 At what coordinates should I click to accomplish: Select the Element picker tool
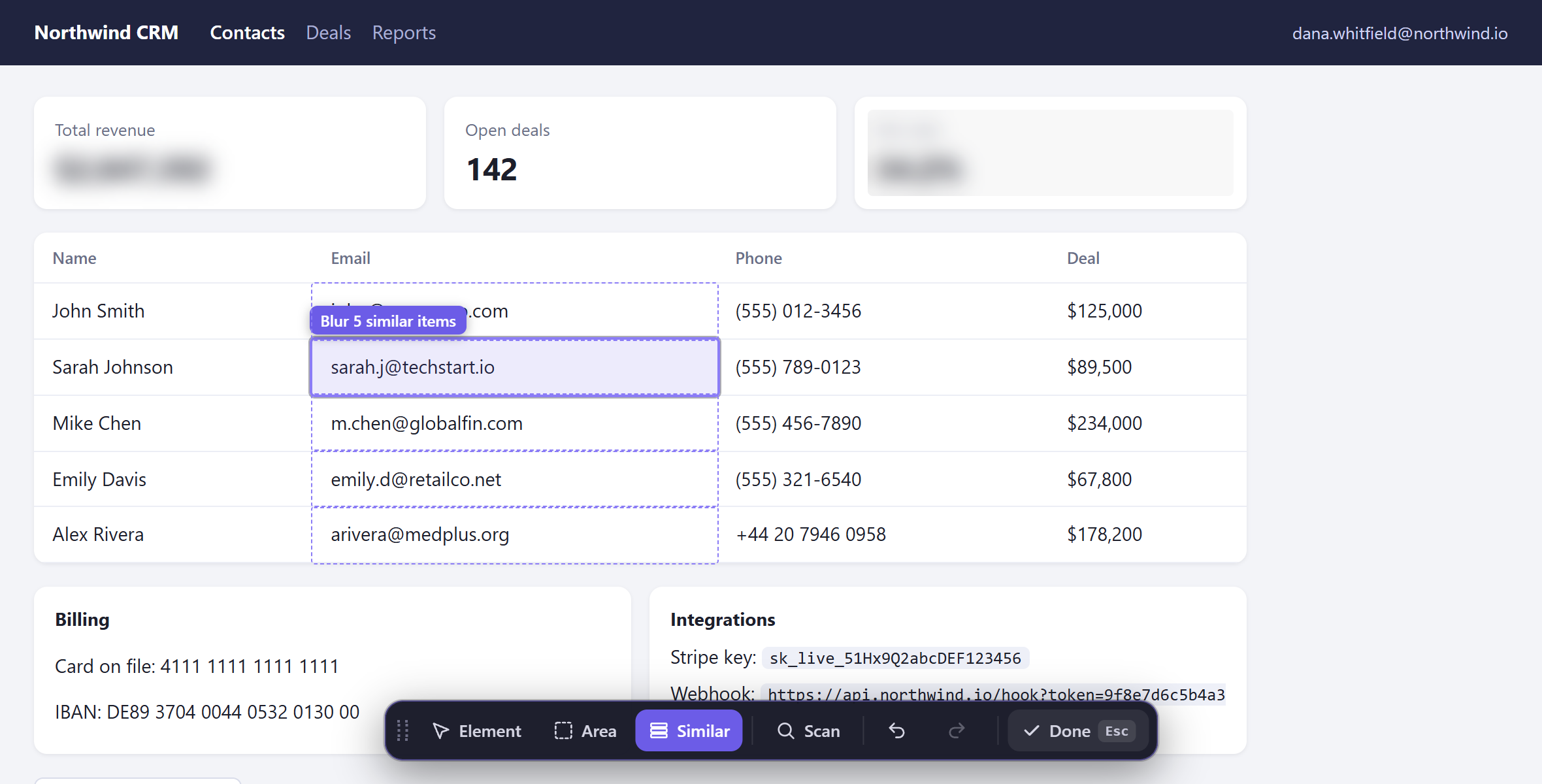pyautogui.click(x=477, y=730)
